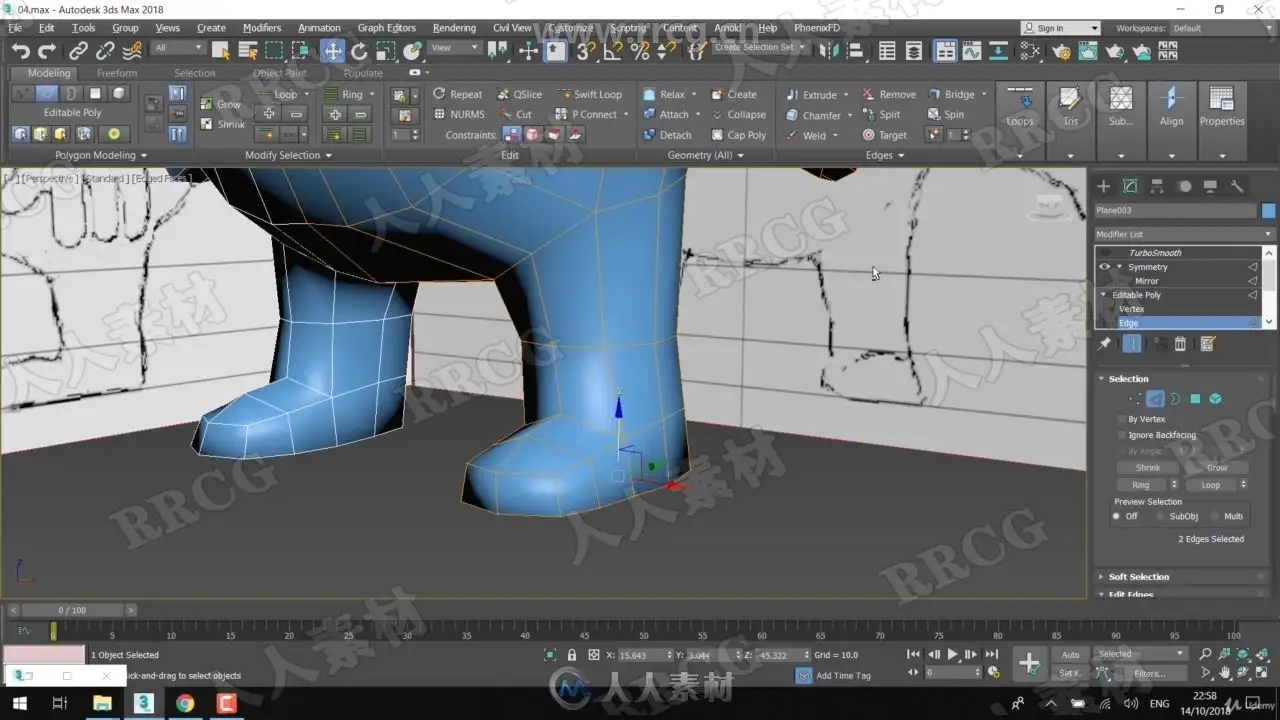Click the Shrink button in Selection rollout
Viewport: 1280px width, 720px height.
click(x=1148, y=468)
